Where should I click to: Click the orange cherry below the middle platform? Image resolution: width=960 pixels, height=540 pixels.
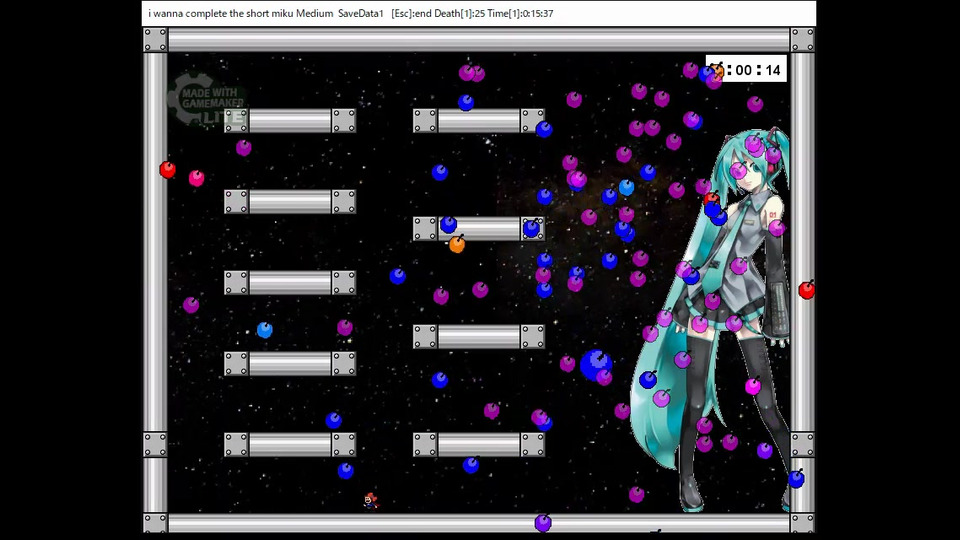click(x=457, y=244)
